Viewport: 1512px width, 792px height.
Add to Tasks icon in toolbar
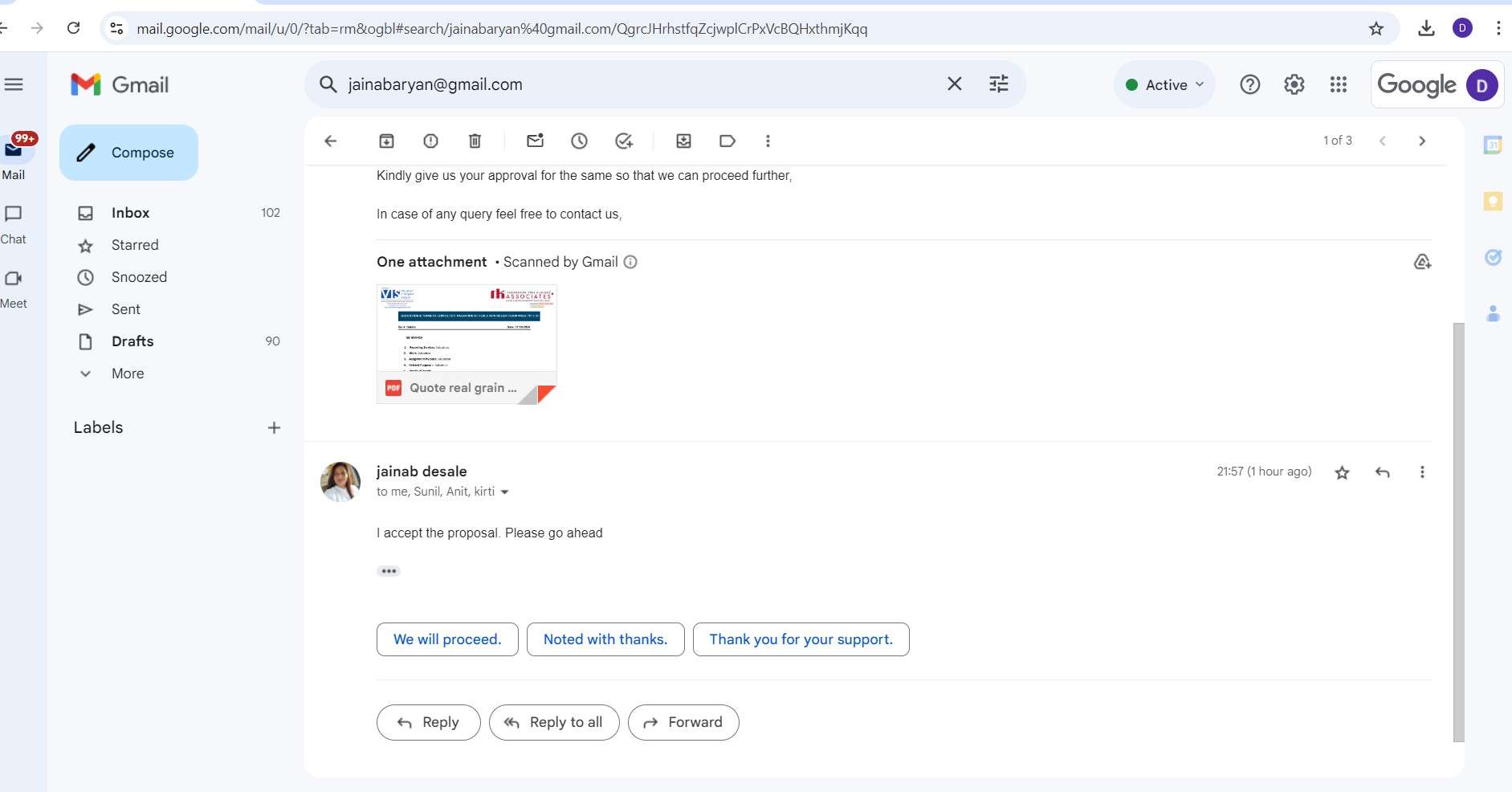pyautogui.click(x=624, y=141)
